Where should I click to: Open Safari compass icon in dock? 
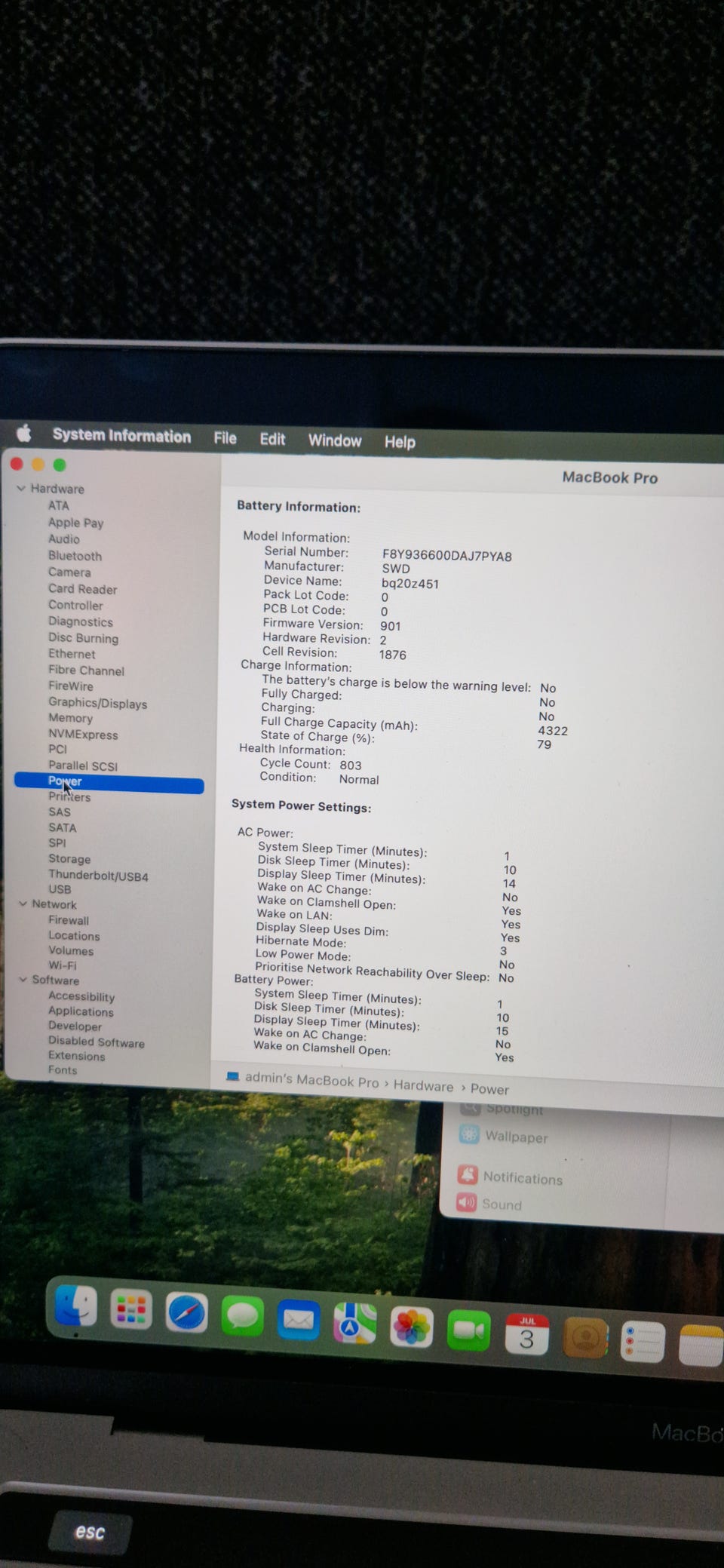pyautogui.click(x=186, y=1313)
